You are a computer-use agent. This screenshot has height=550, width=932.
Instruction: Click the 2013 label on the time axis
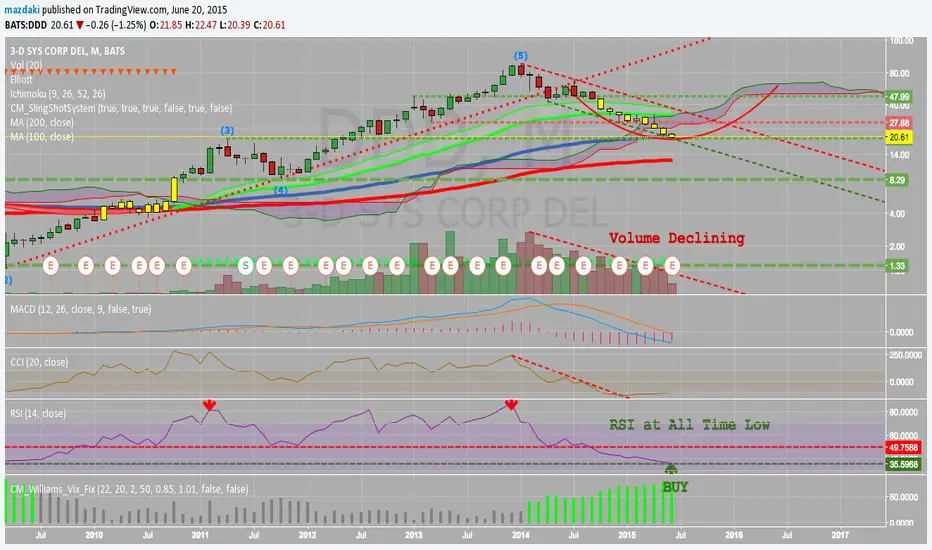414,535
